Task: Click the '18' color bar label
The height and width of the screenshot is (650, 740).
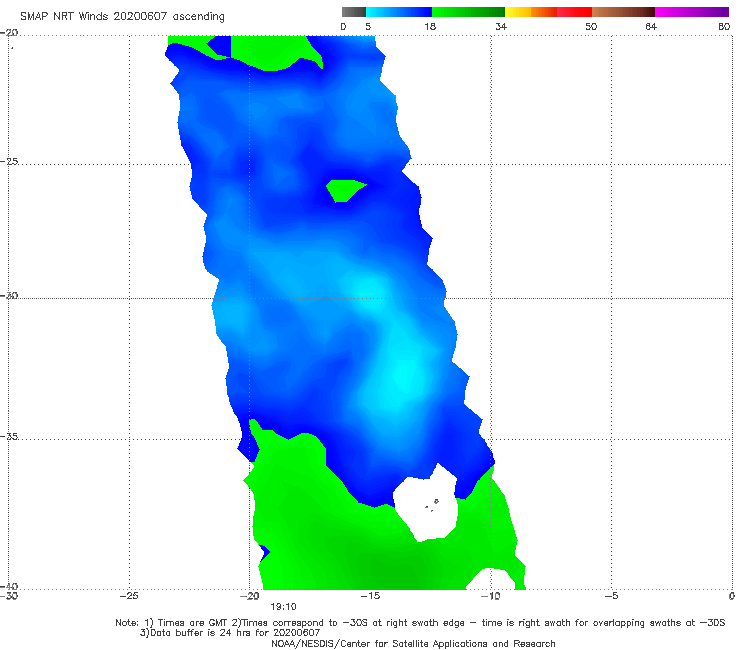Action: [430, 26]
